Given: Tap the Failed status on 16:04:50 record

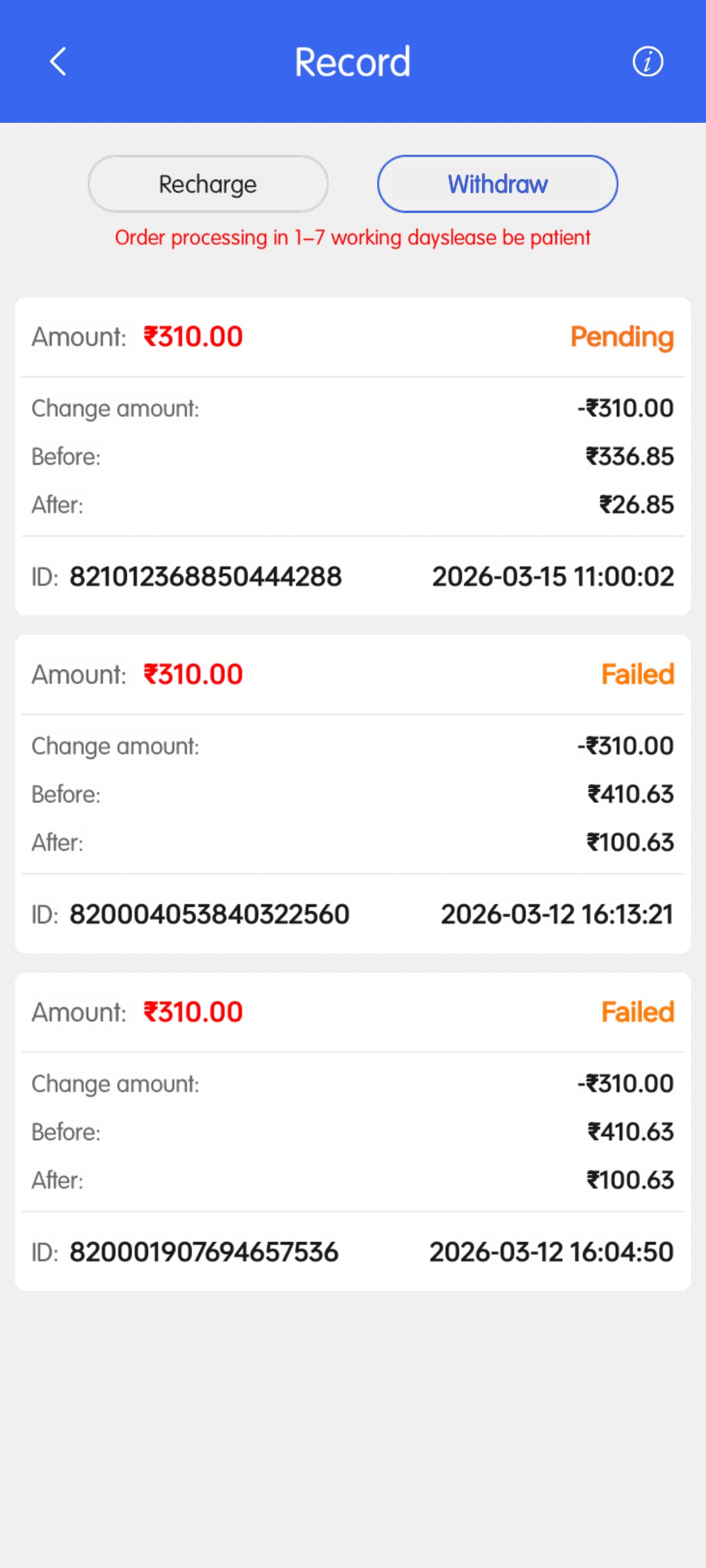Looking at the screenshot, I should tap(637, 1013).
